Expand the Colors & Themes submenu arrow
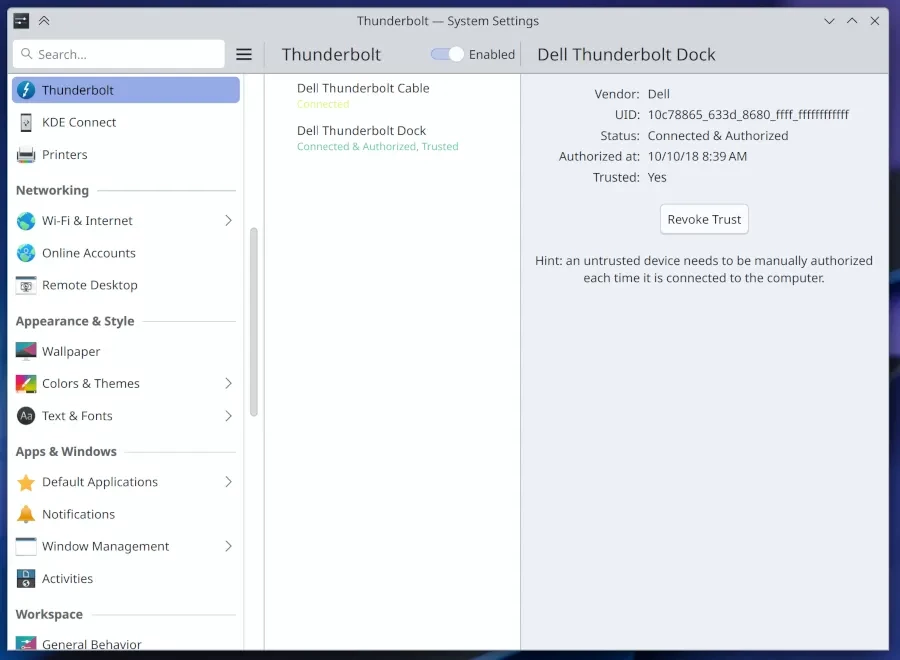Screen dimensions: 900x660 (228, 383)
